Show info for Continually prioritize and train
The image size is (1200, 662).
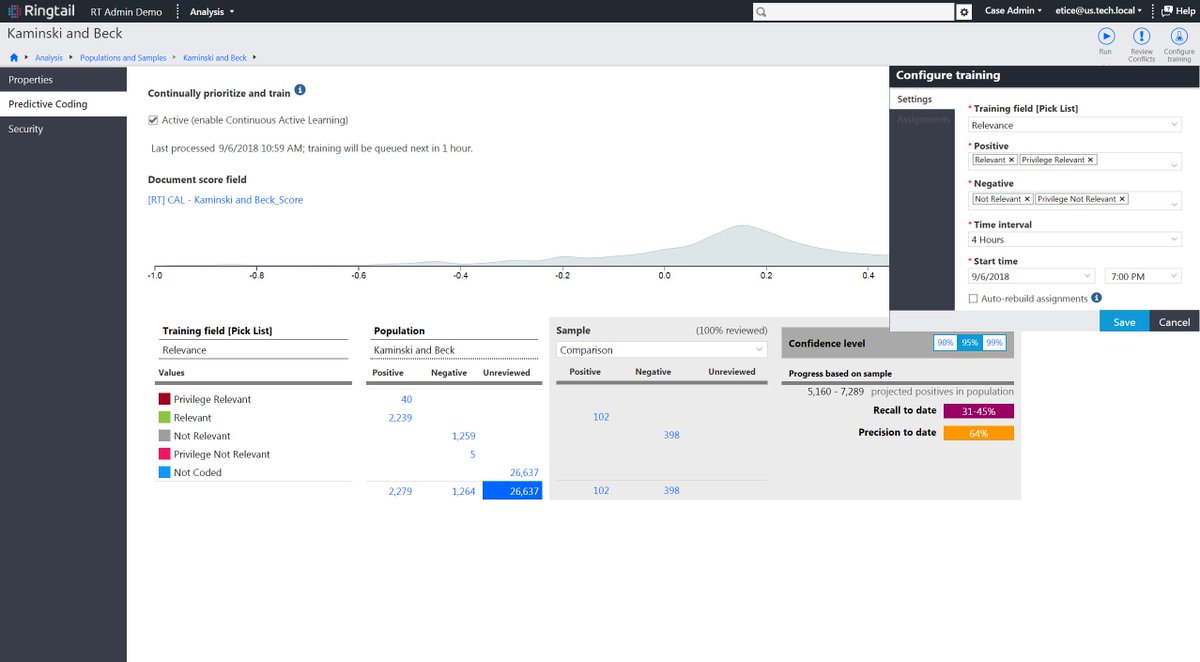(300, 91)
